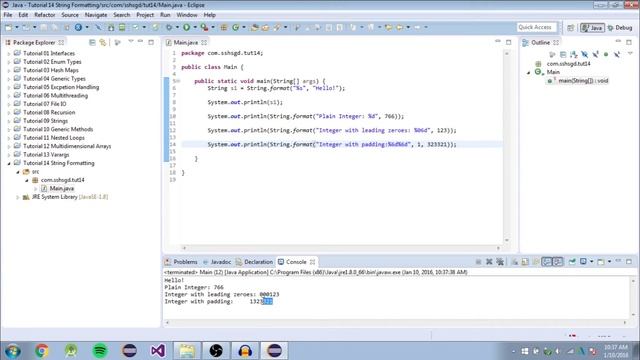Image resolution: width=640 pixels, height=360 pixels.
Task: Expand JRE System Library node
Action: tap(18, 197)
